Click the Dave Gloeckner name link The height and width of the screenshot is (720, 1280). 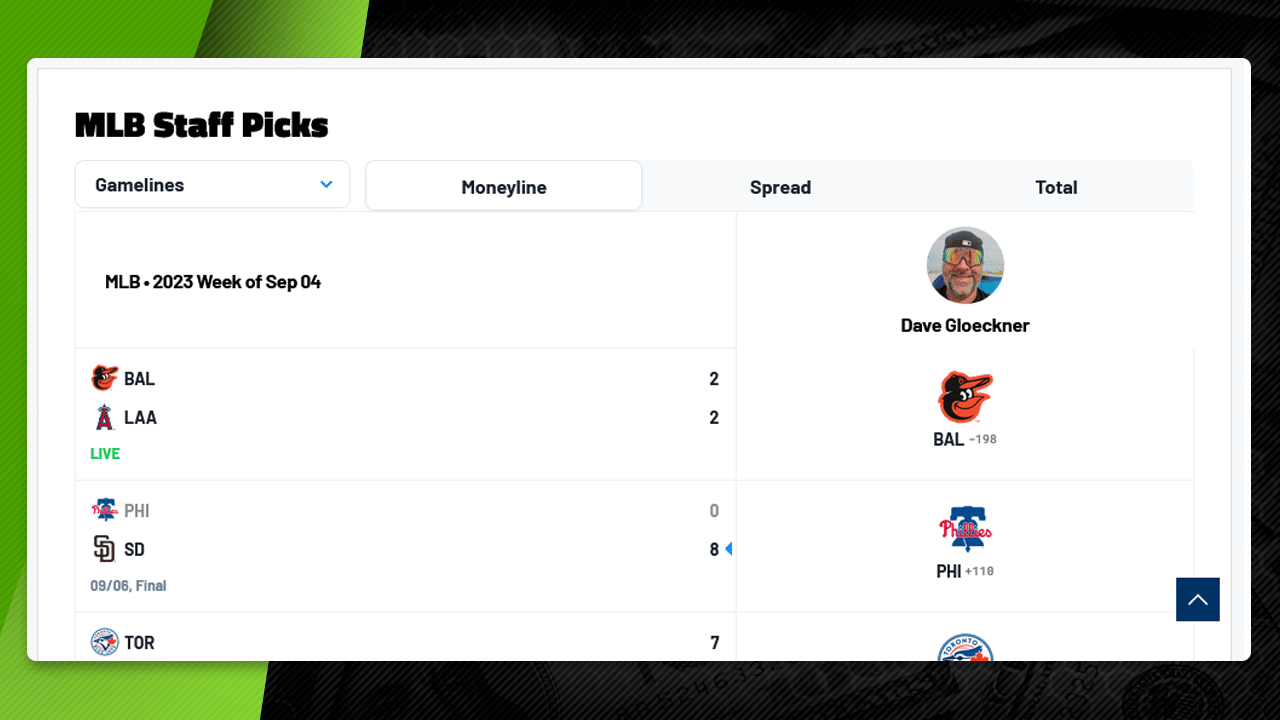[x=965, y=325]
